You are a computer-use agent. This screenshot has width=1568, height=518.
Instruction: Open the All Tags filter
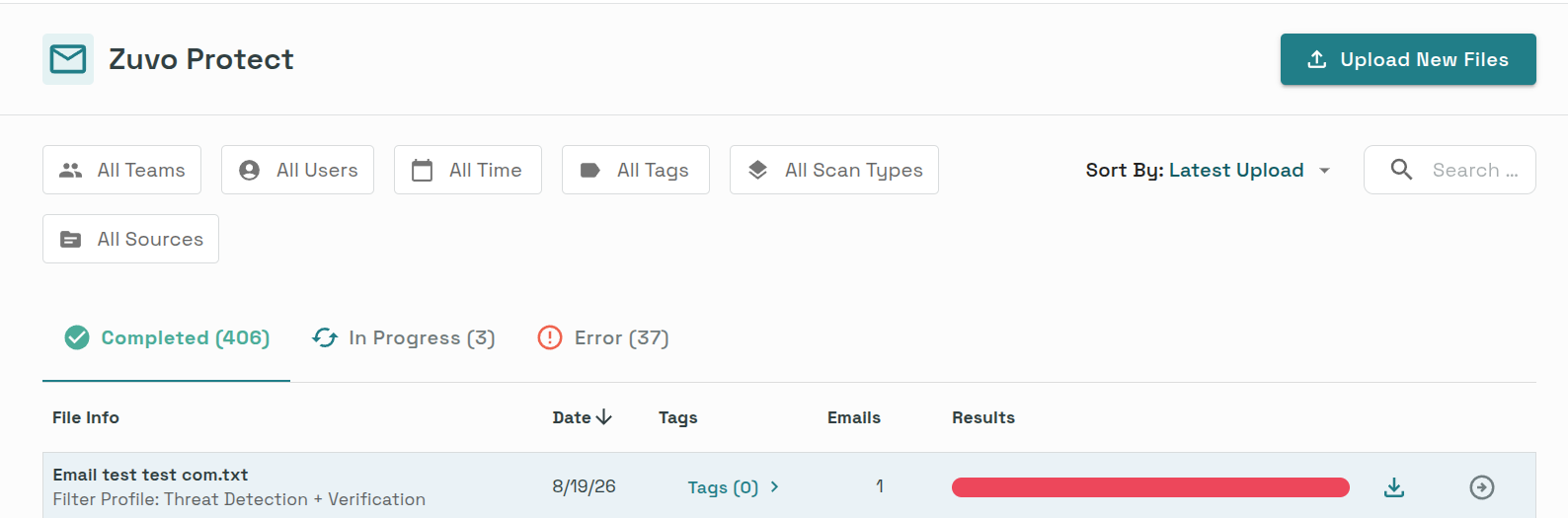pos(636,170)
